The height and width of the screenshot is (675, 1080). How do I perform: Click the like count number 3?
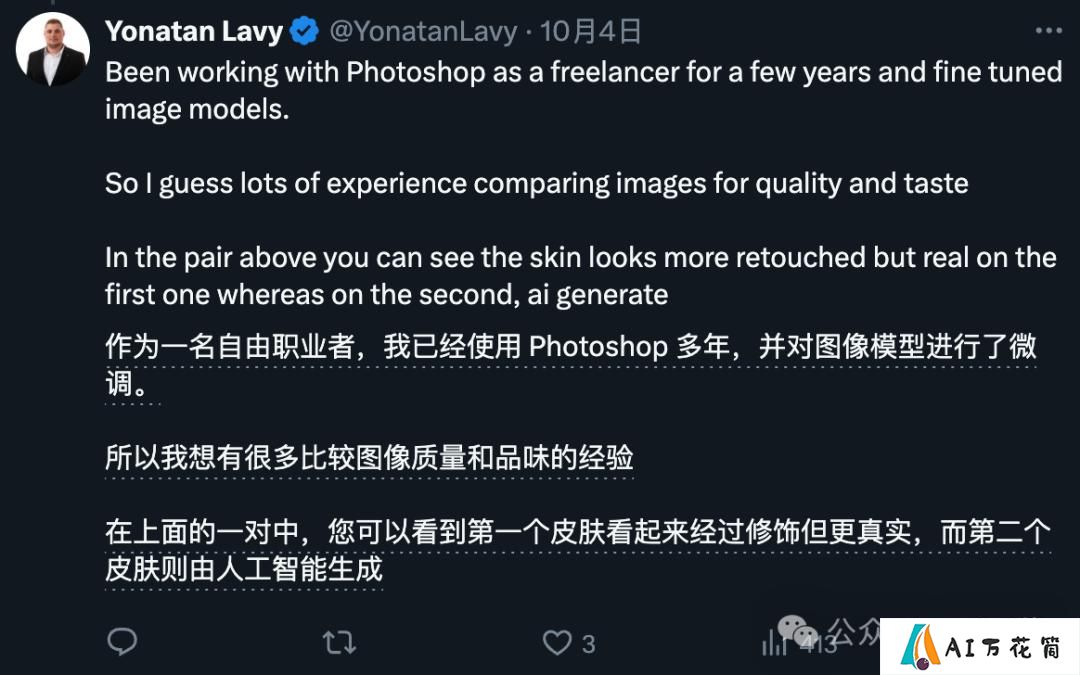pos(588,644)
